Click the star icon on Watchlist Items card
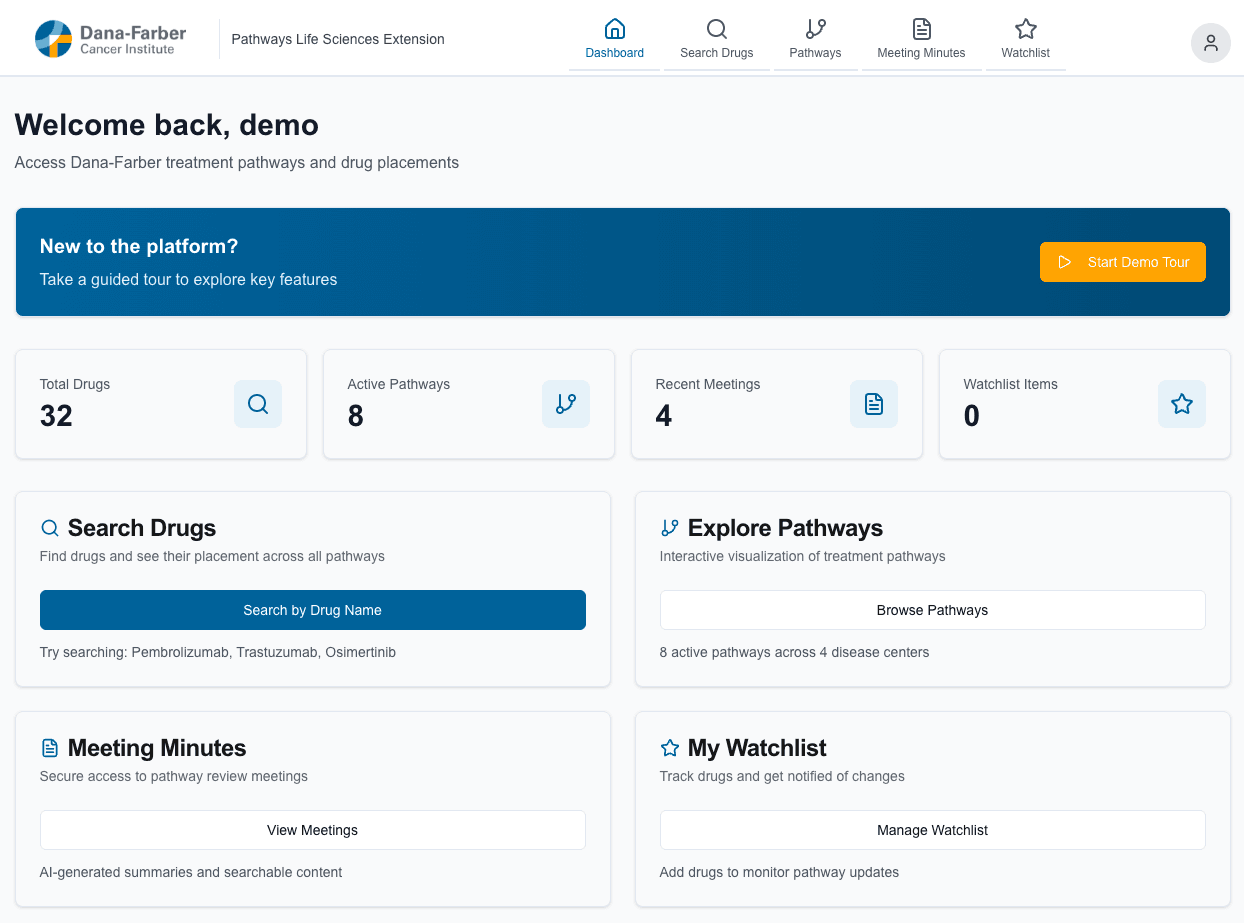The height and width of the screenshot is (923, 1244). [1182, 404]
